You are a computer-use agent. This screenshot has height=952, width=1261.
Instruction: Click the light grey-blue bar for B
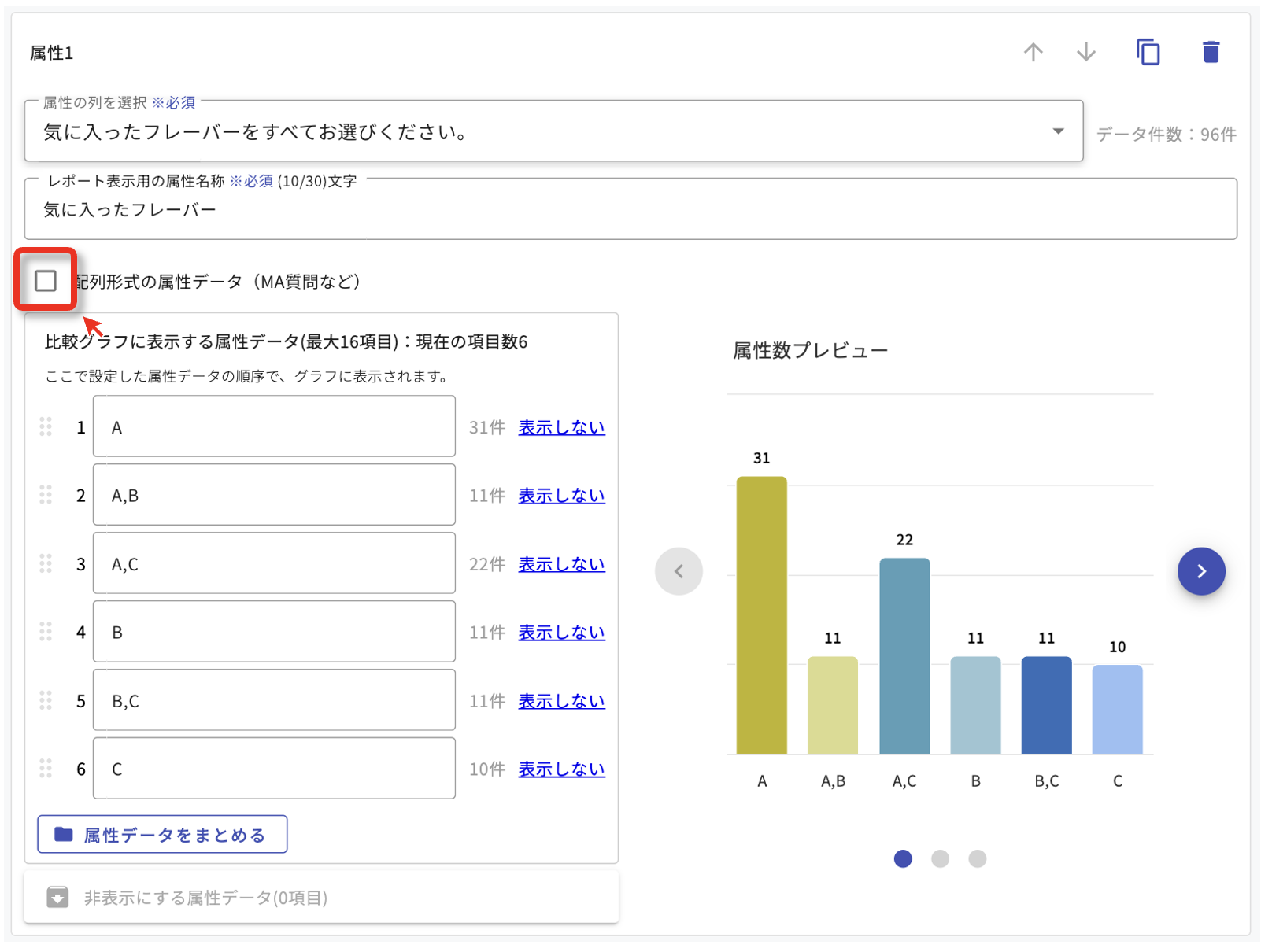[975, 705]
